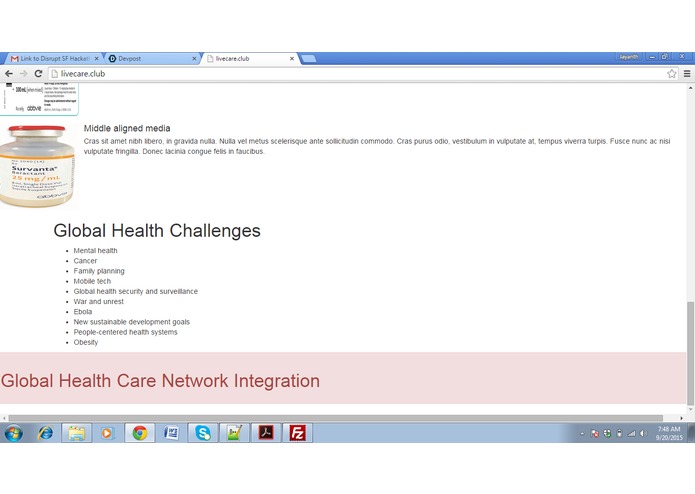Image resolution: width=695 pixels, height=494 pixels.
Task: Close the livecare.club tab
Action: click(x=292, y=58)
